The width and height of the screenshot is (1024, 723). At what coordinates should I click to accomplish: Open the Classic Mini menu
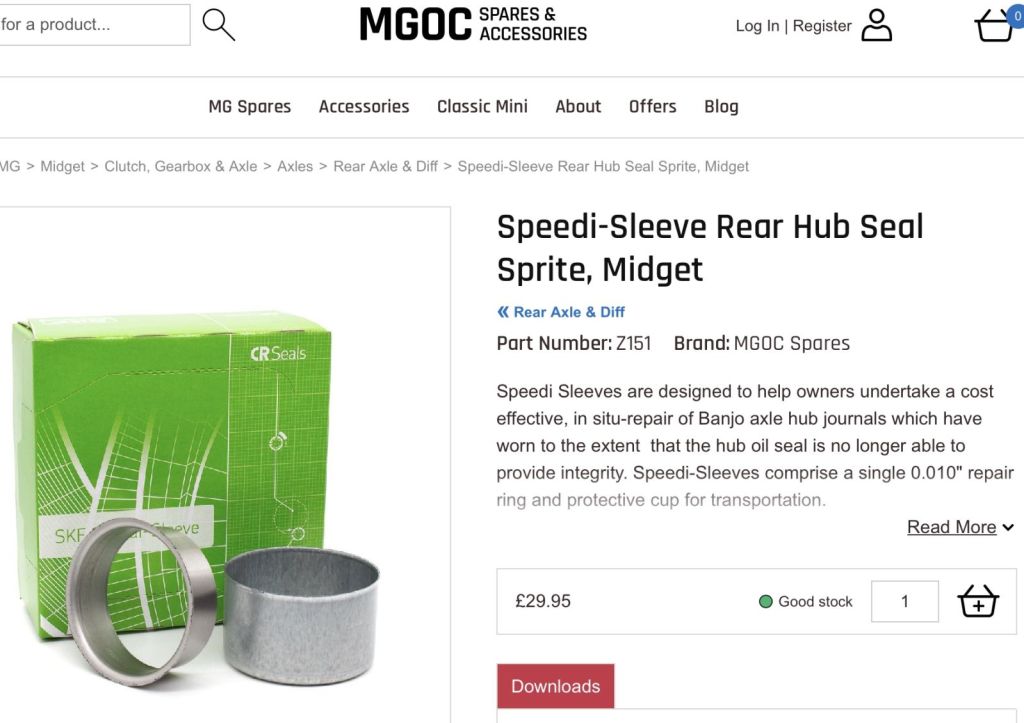point(482,106)
